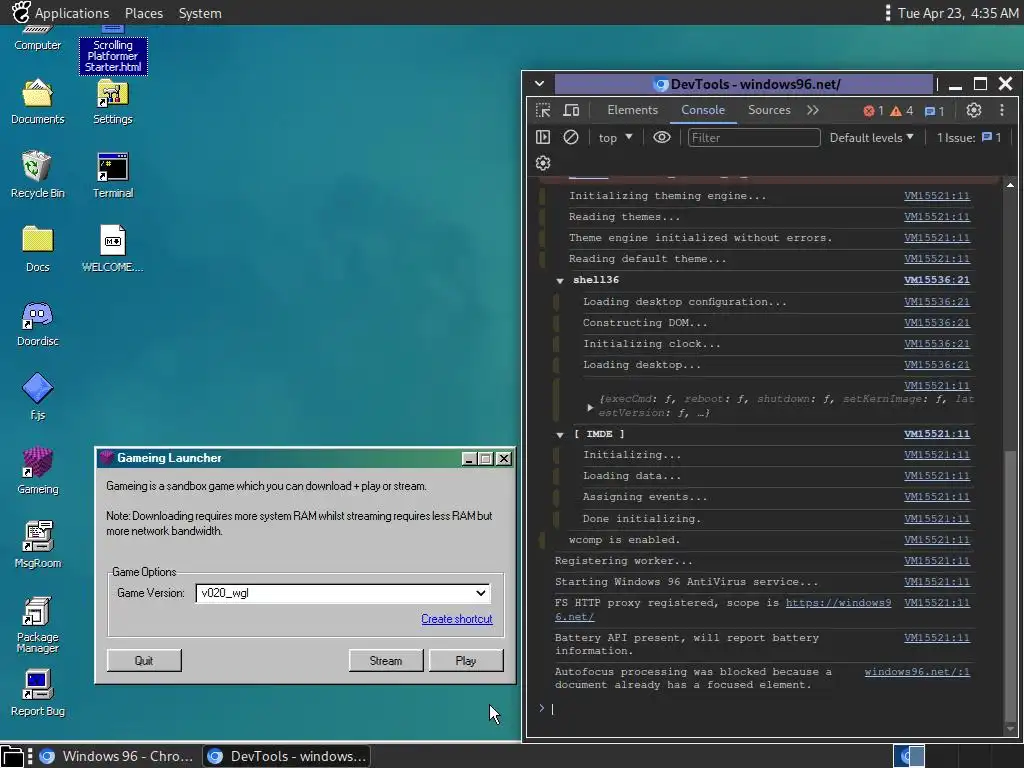
Task: Toggle the device toolbar icon in DevTools
Action: tap(571, 110)
